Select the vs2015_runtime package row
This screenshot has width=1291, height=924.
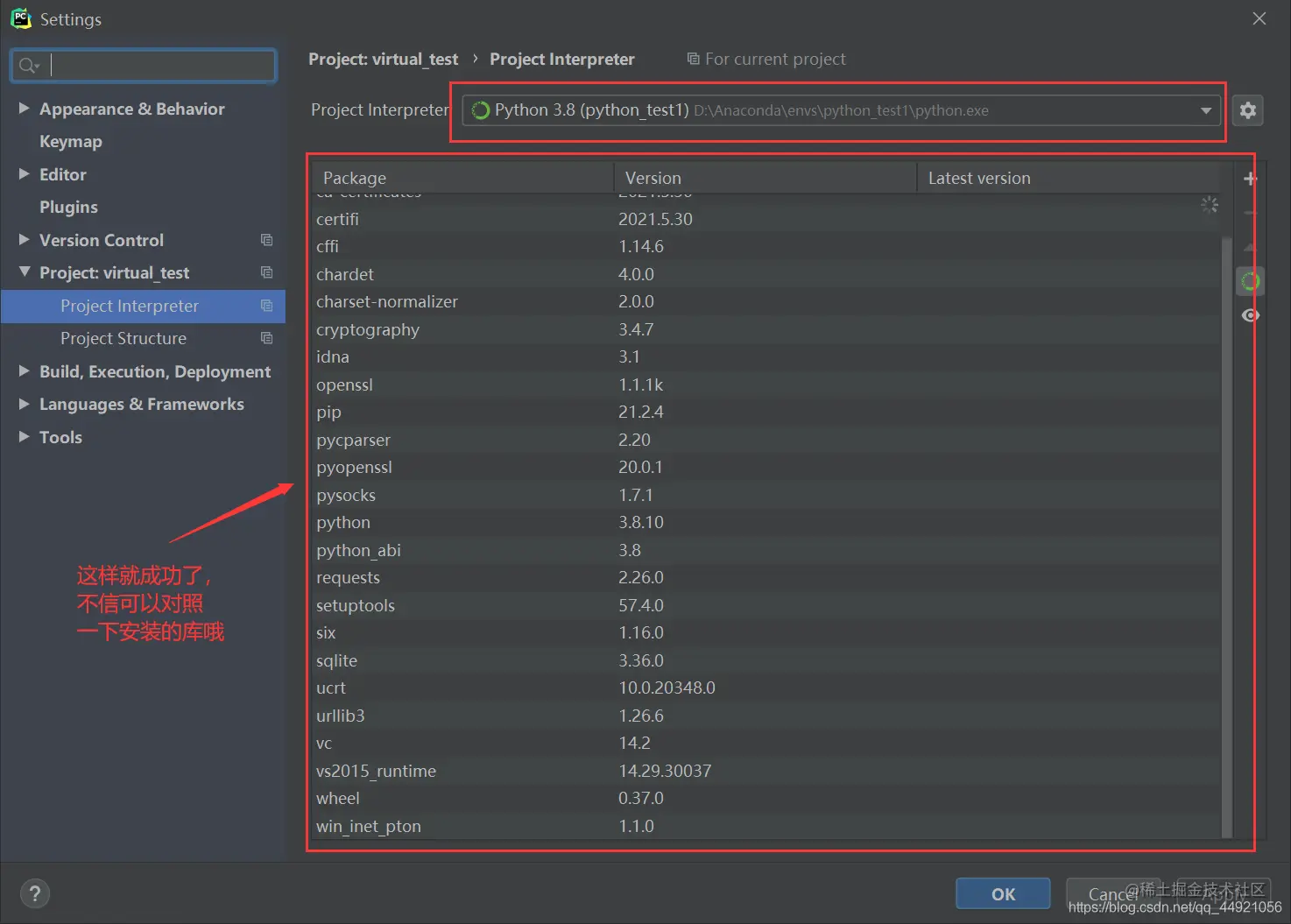click(767, 771)
